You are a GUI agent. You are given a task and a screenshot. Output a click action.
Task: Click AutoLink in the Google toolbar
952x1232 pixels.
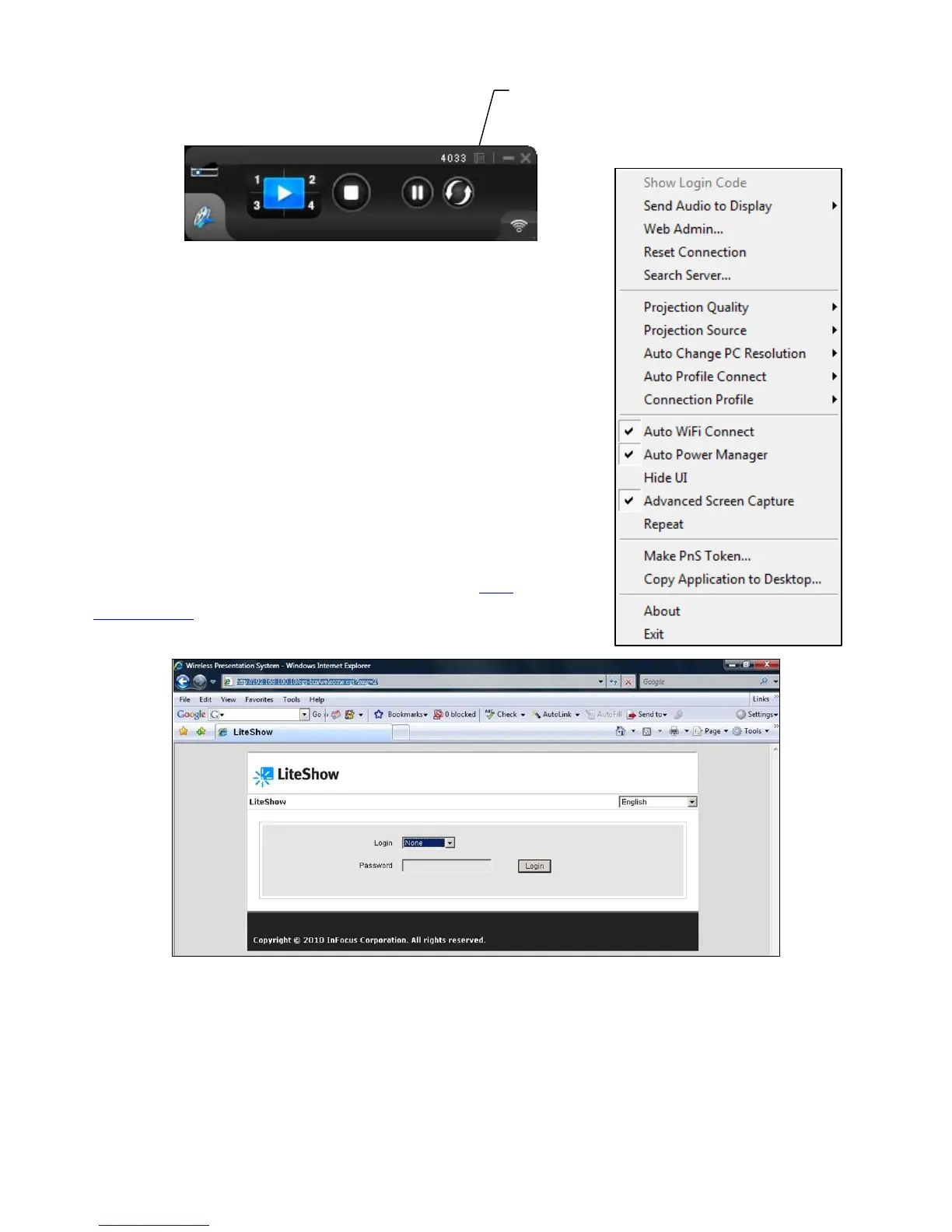[x=556, y=714]
